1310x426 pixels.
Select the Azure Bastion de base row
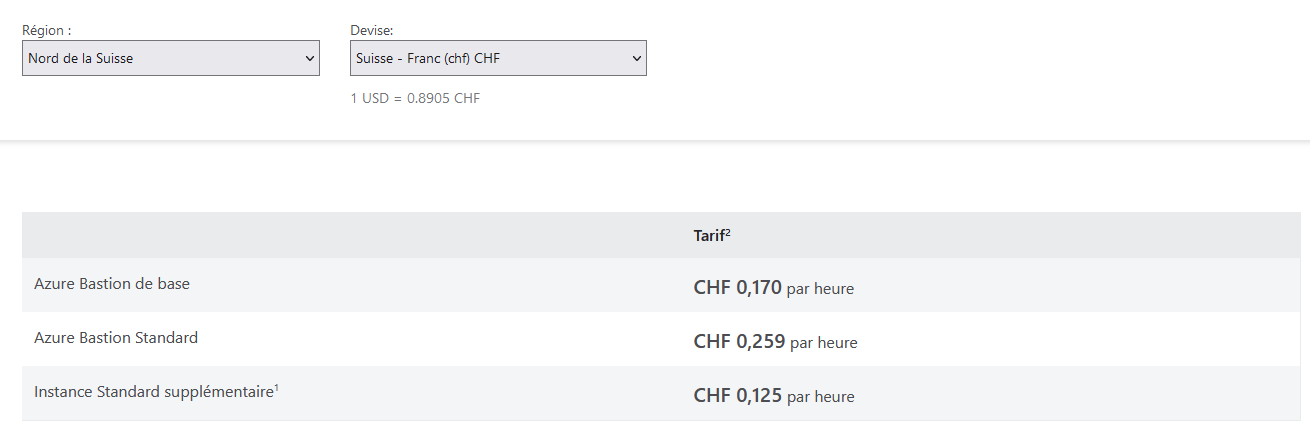661,285
